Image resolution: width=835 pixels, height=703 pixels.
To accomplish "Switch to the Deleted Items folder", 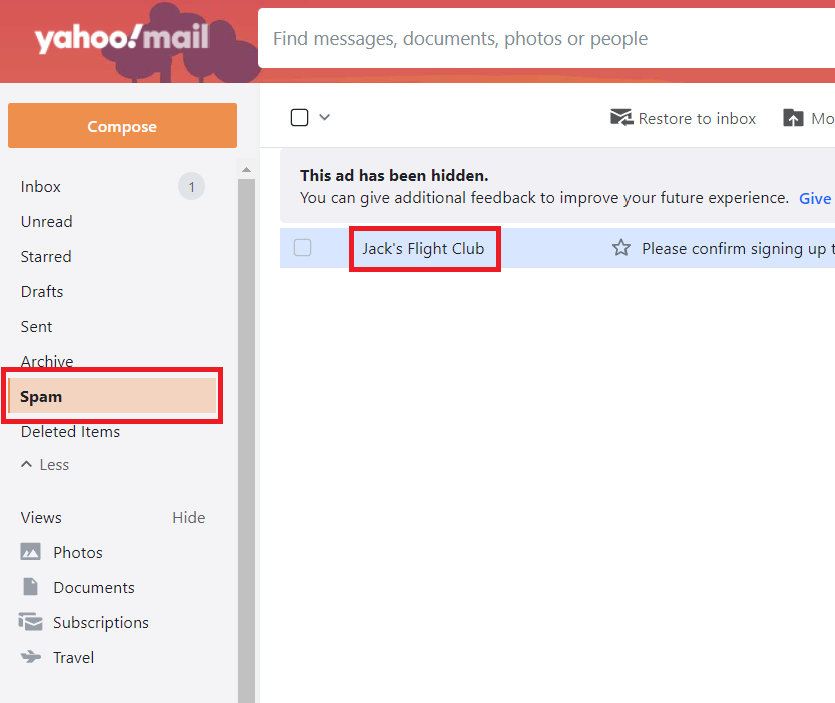I will 70,431.
